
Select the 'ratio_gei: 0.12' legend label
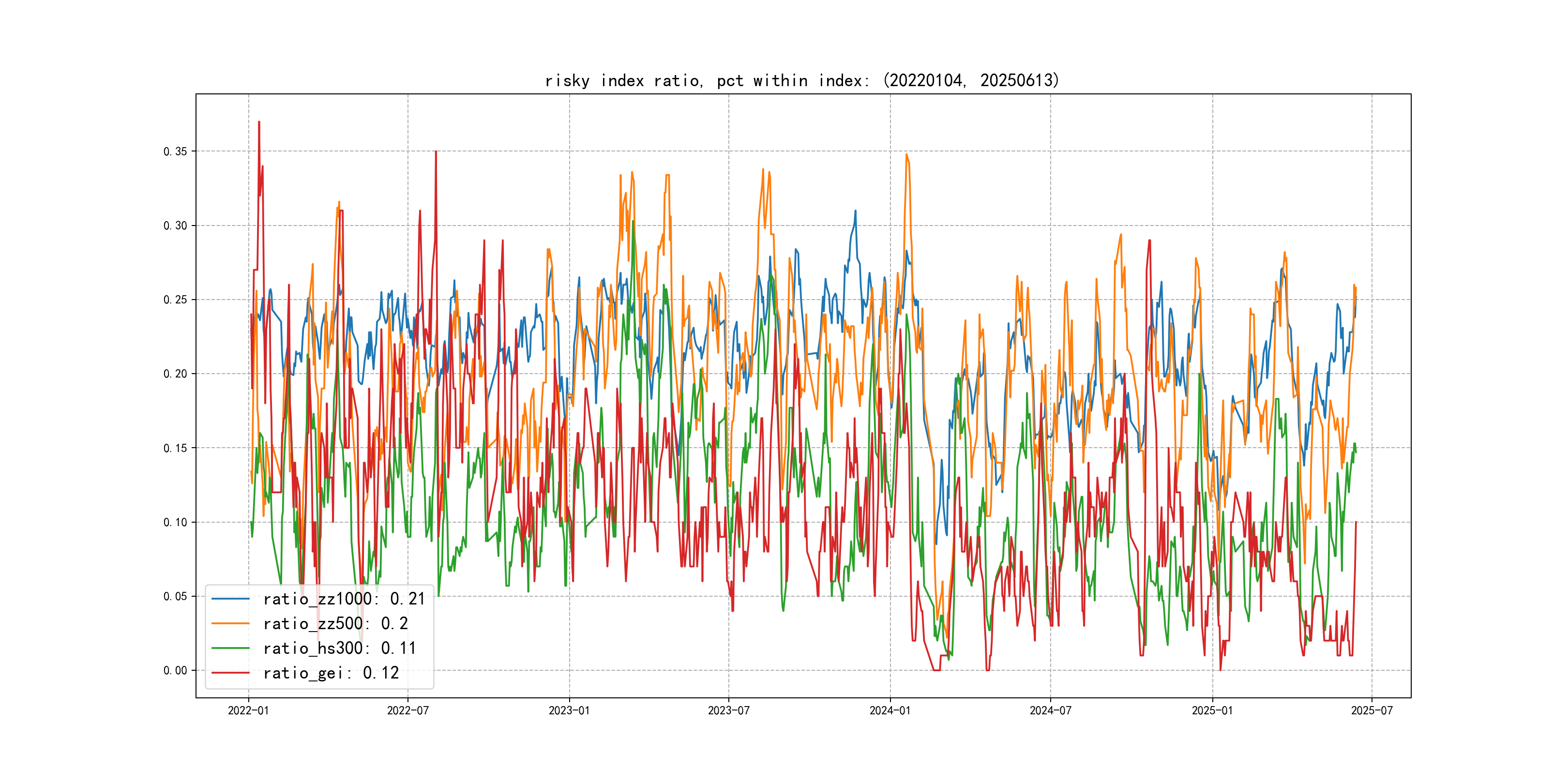coord(331,673)
